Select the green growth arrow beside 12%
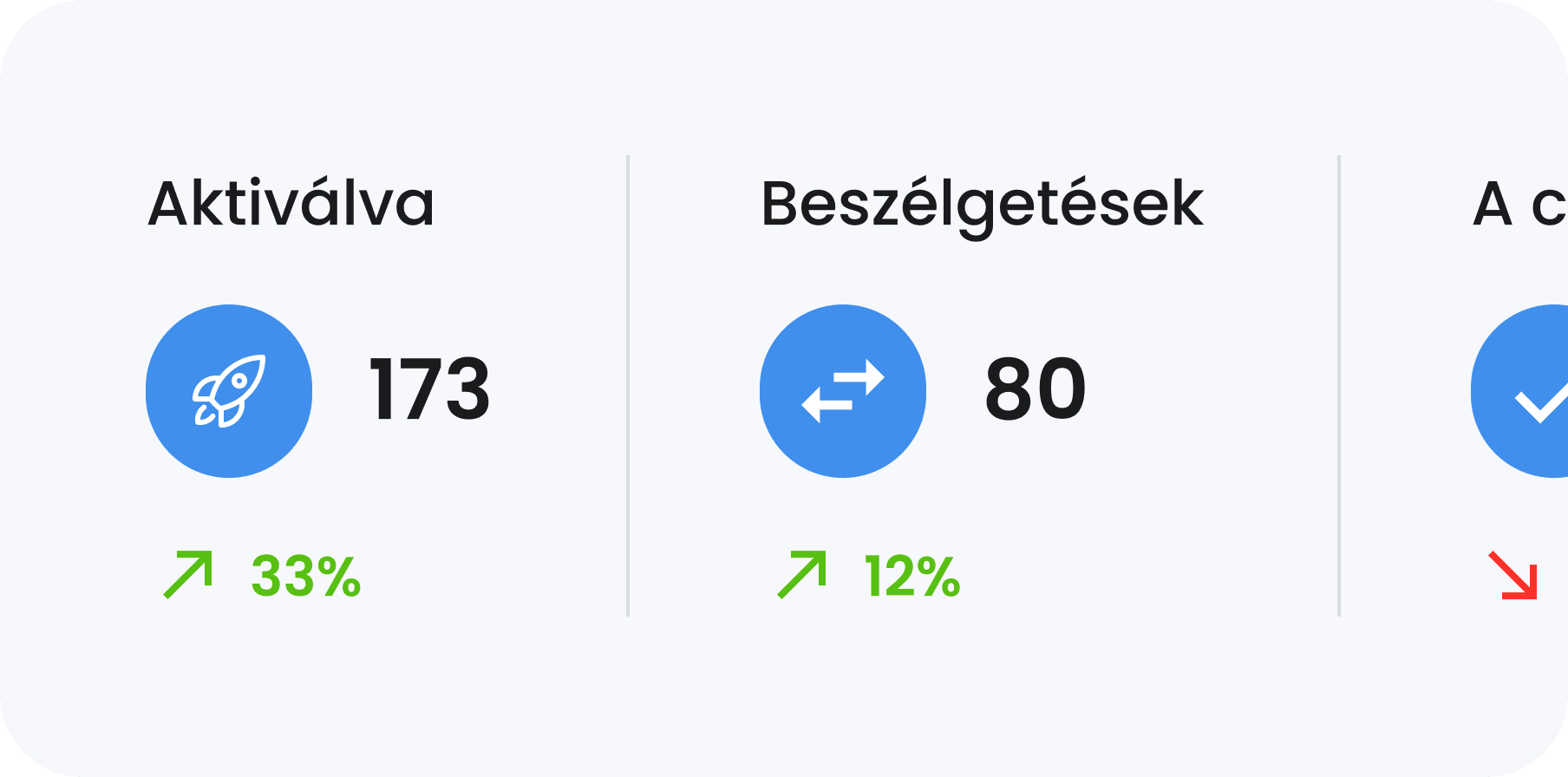 (800, 573)
